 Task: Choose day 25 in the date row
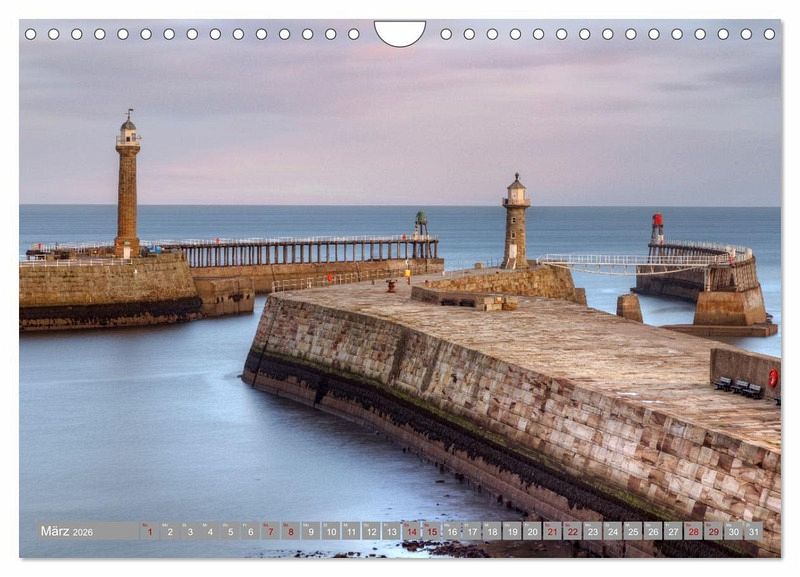[x=633, y=531]
